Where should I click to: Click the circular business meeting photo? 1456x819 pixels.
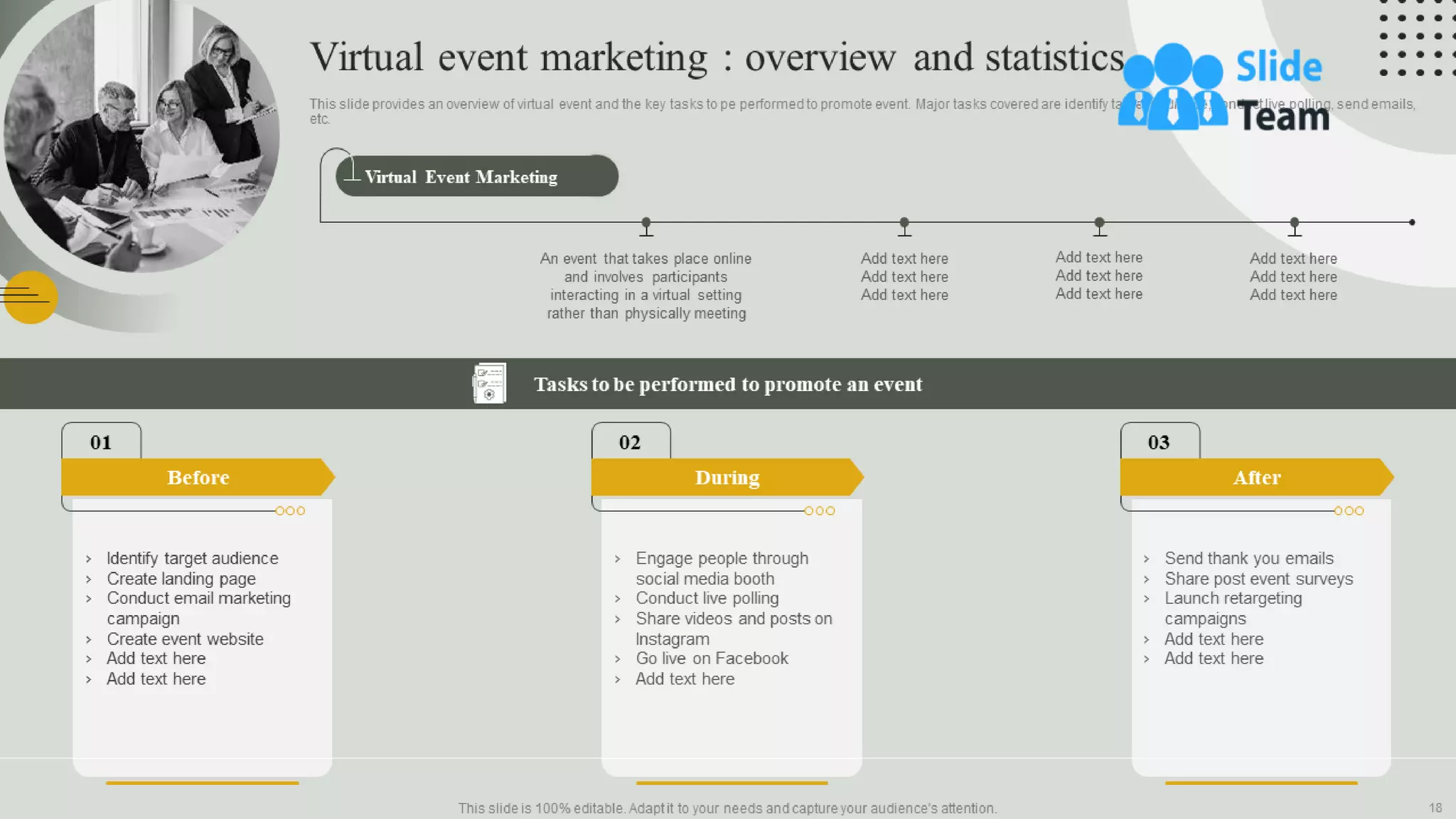click(x=141, y=136)
